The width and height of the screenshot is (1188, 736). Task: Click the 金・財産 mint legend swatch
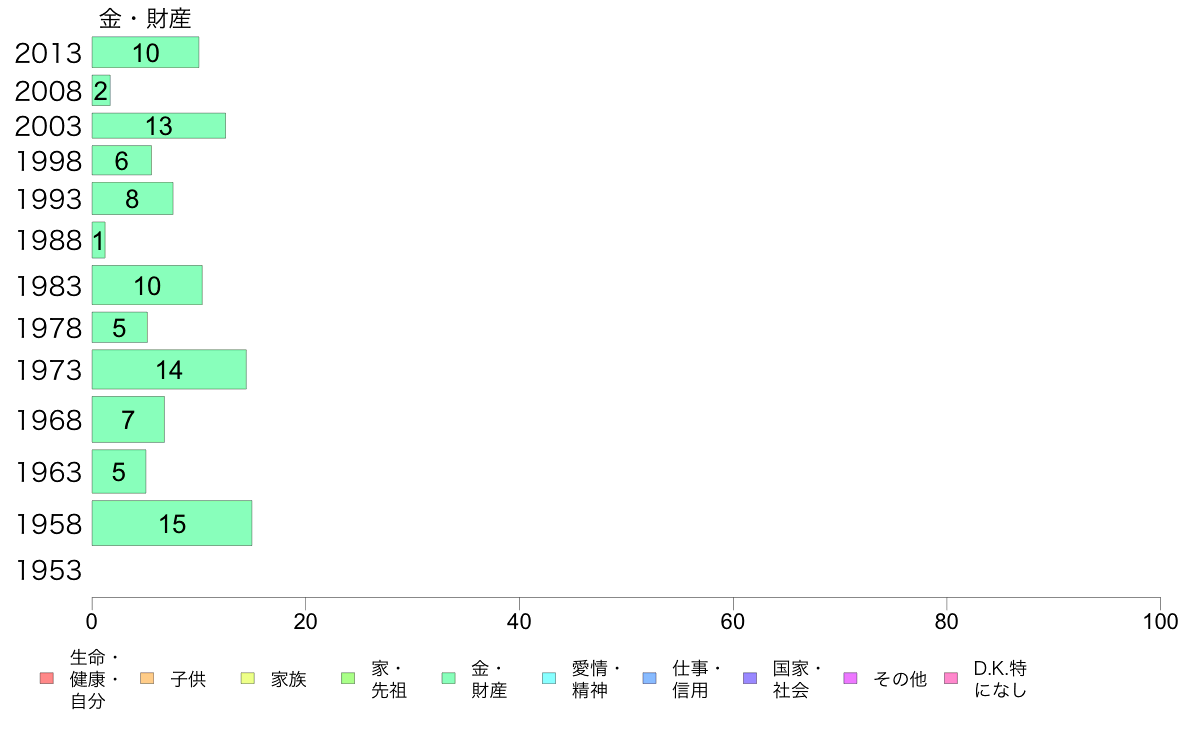[449, 678]
